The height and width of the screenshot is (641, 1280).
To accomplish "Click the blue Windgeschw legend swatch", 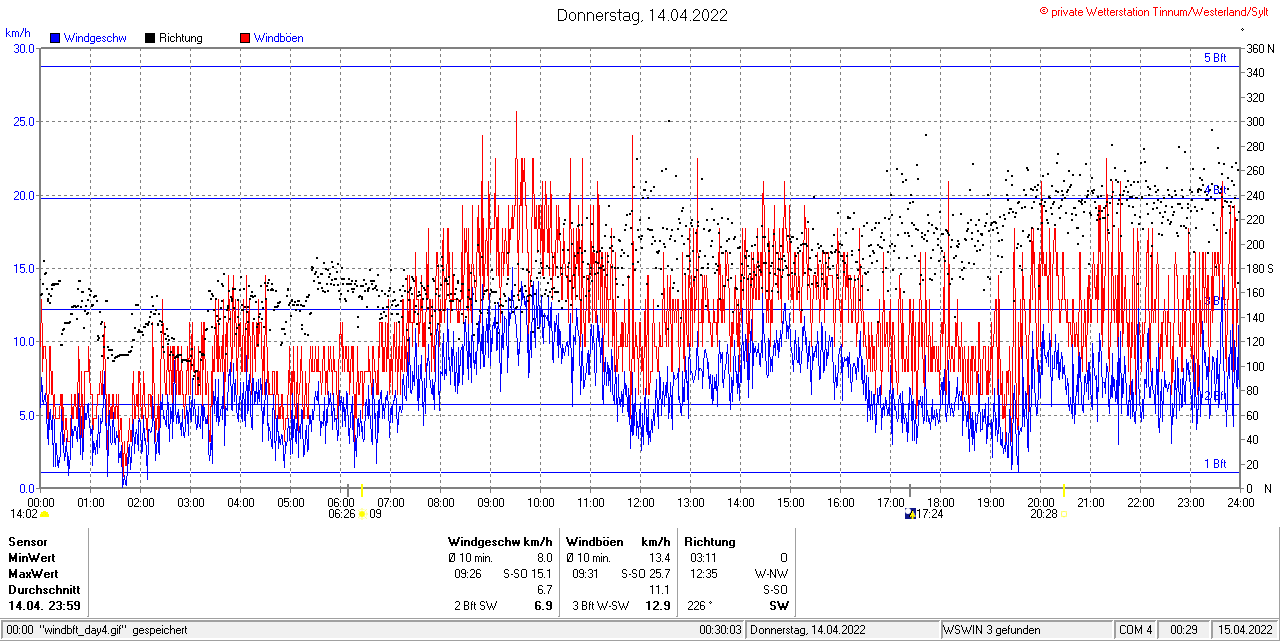I will tap(55, 38).
